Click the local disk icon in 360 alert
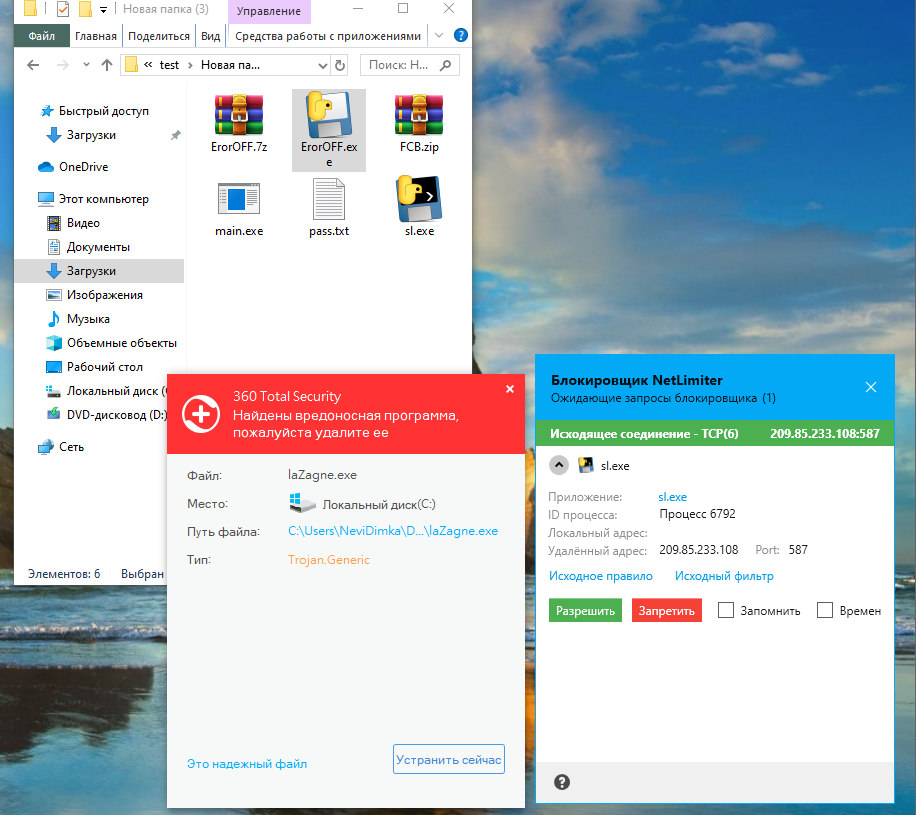Viewport: 916px width, 815px height. coord(302,503)
